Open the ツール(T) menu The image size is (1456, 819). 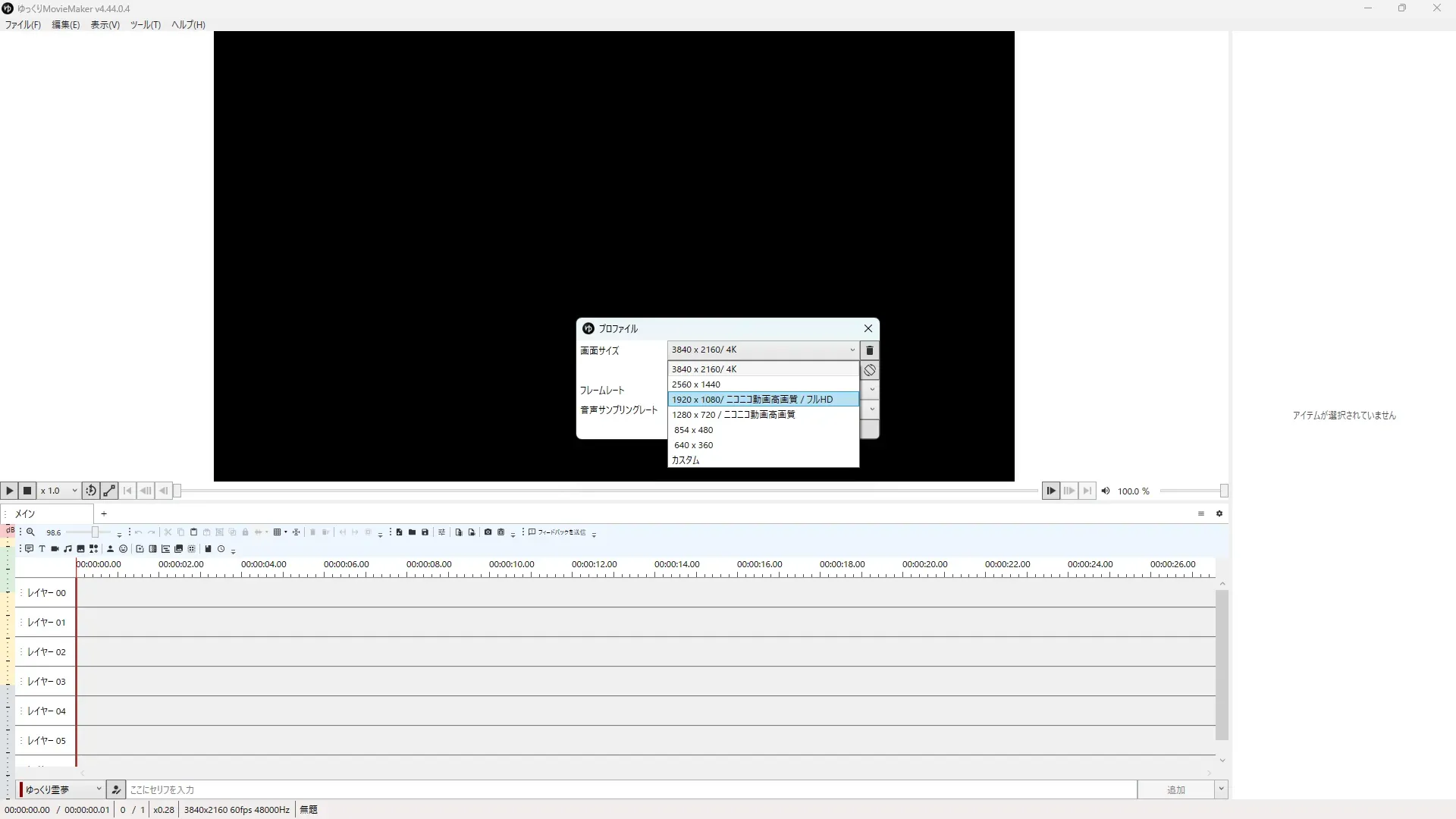click(145, 25)
